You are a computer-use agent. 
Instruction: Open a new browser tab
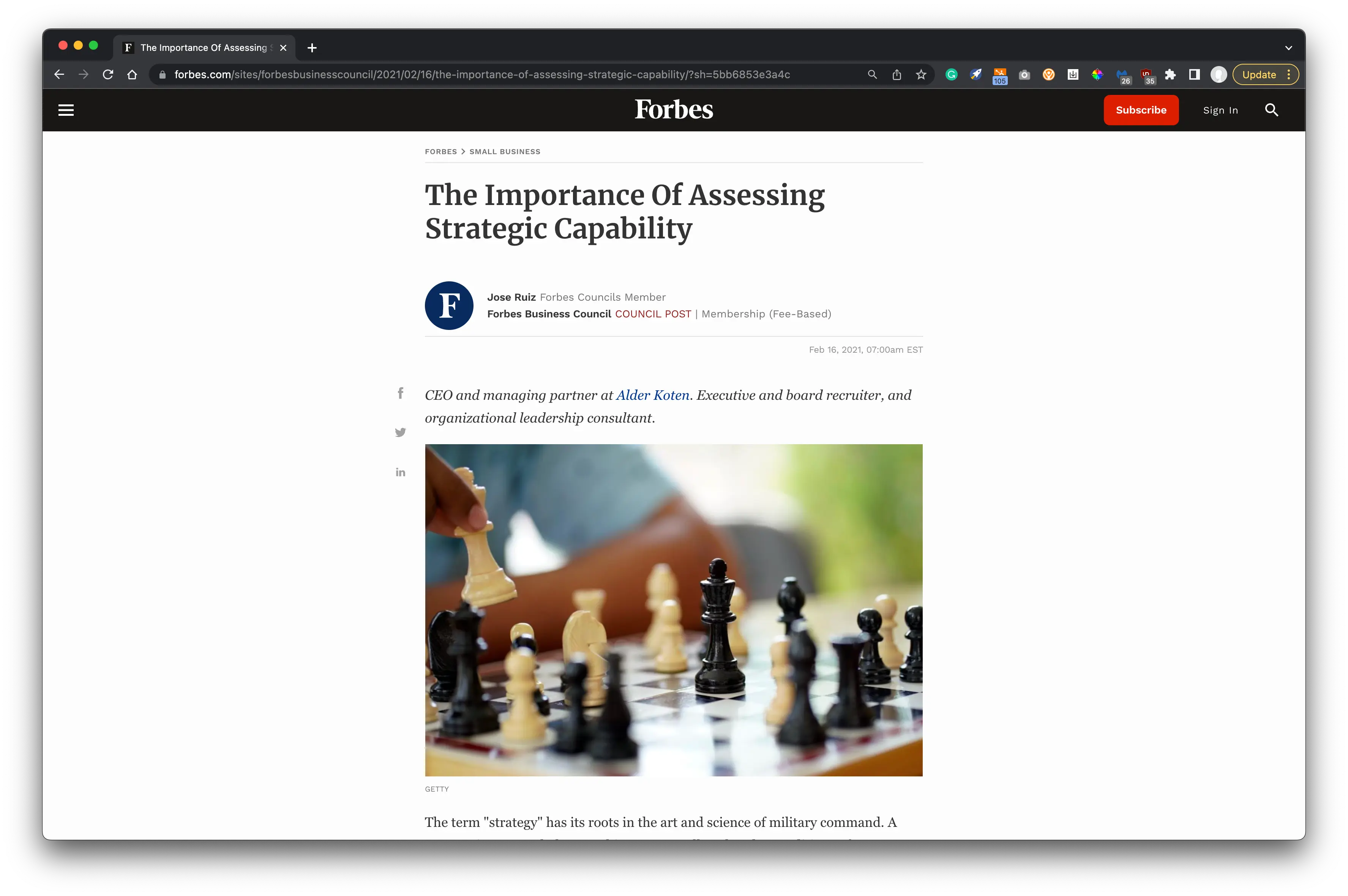[312, 48]
